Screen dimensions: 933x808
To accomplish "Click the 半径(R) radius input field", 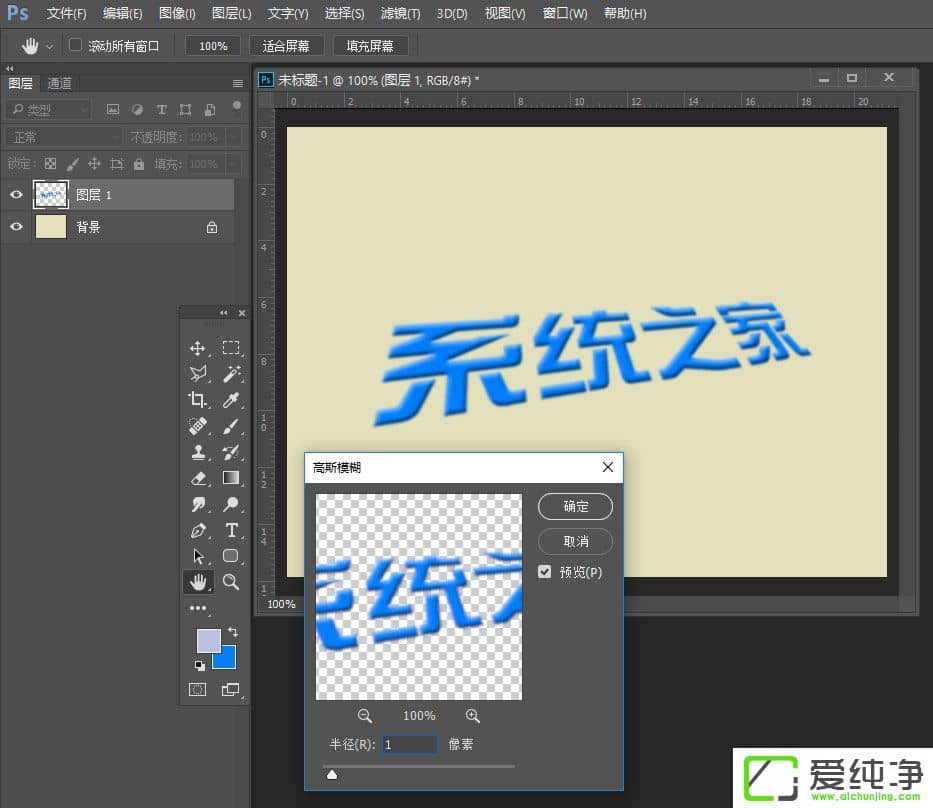I will tap(410, 744).
